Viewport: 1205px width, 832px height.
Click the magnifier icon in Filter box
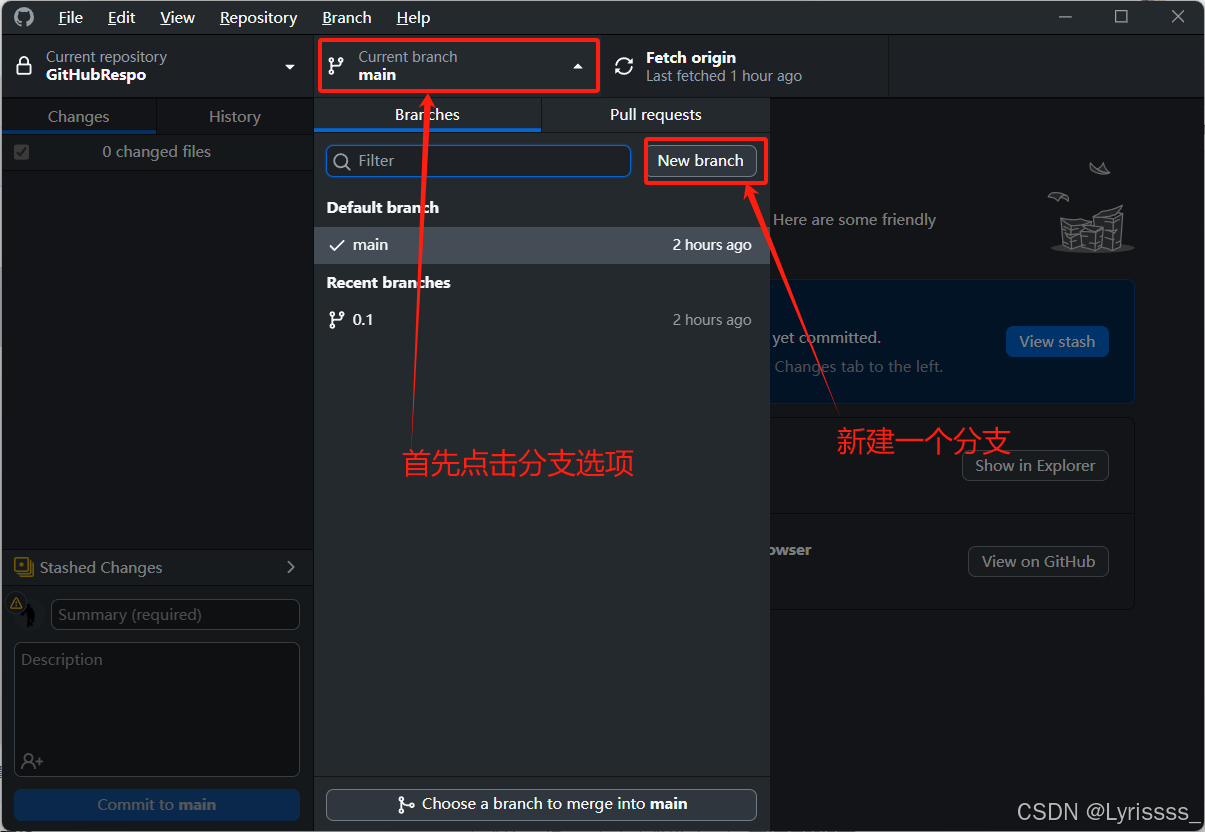[x=343, y=161]
